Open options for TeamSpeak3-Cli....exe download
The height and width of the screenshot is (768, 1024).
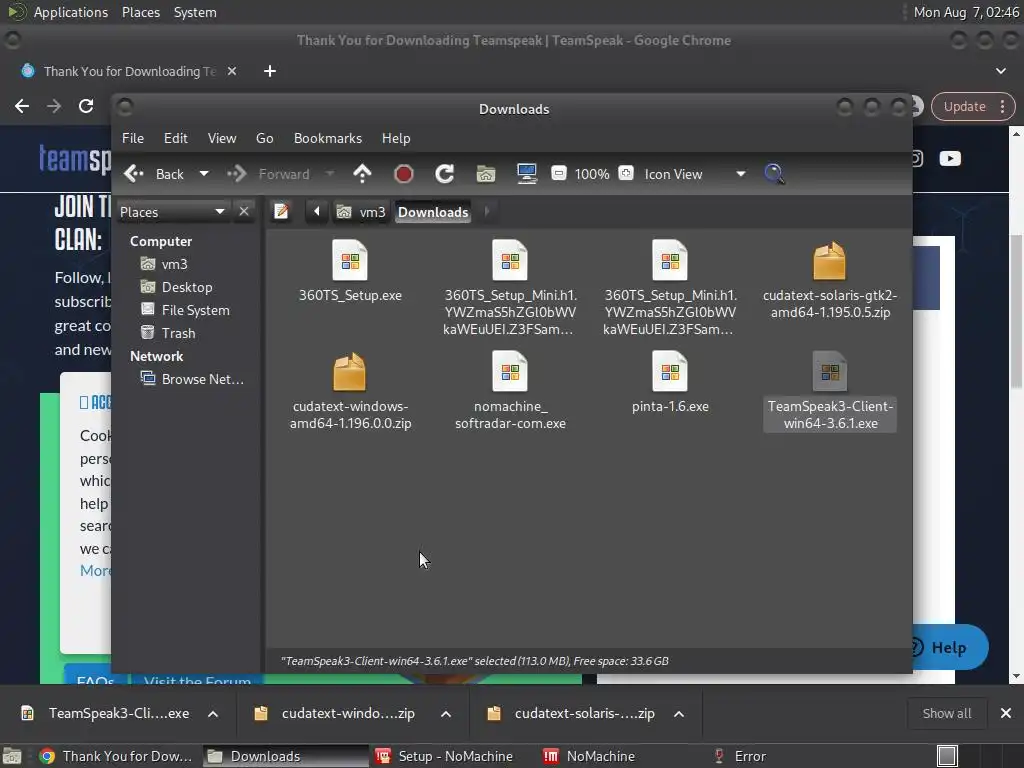pos(213,714)
